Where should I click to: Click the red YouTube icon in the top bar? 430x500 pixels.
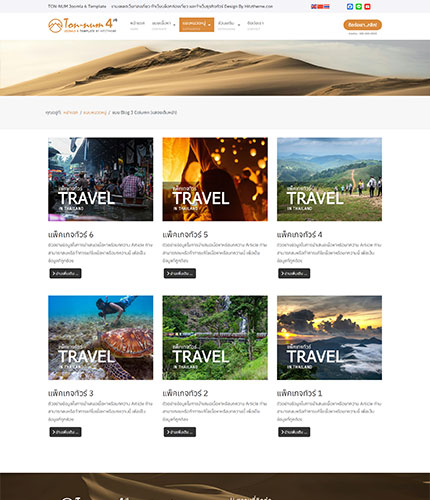(367, 7)
